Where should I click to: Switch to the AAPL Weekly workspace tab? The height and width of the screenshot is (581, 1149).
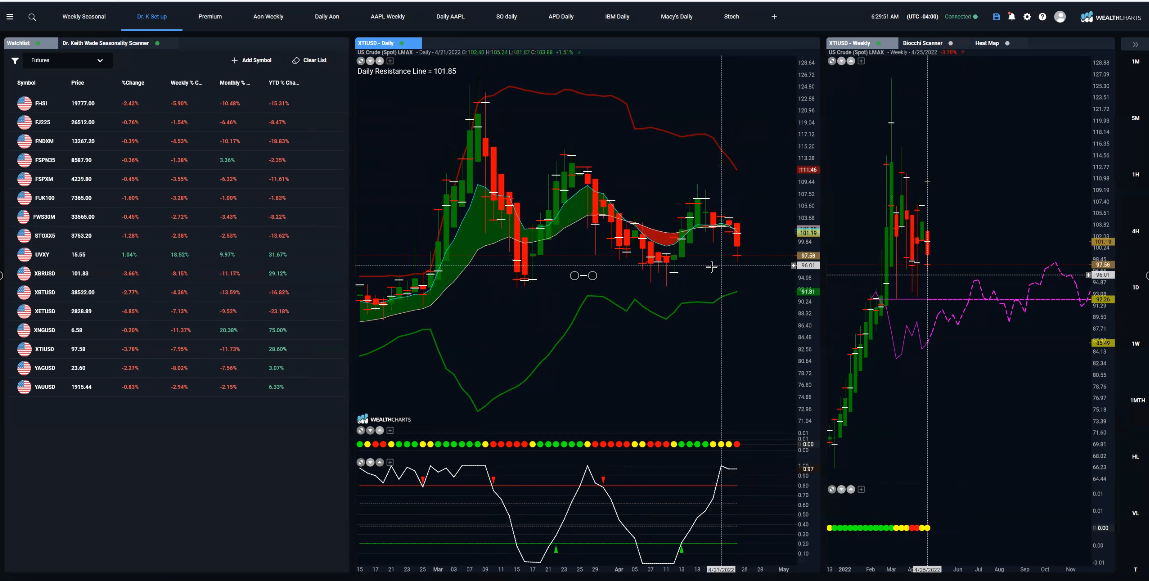tap(387, 16)
